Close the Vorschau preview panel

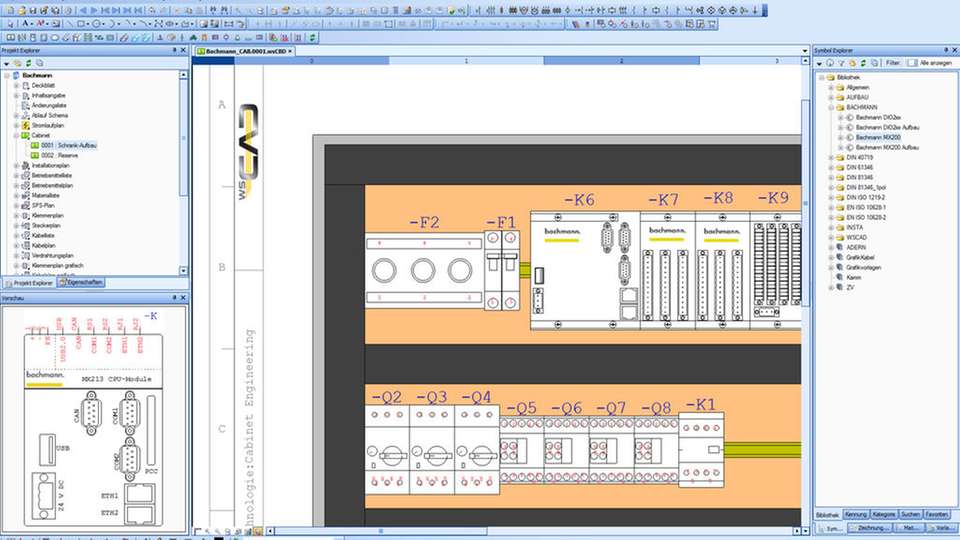183,298
